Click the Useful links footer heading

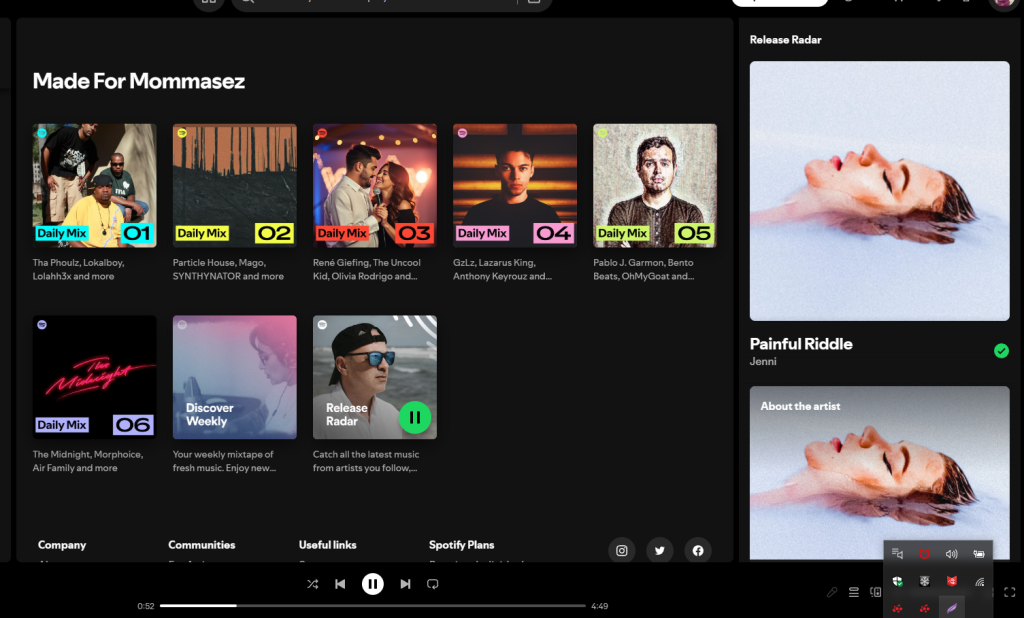coord(327,545)
